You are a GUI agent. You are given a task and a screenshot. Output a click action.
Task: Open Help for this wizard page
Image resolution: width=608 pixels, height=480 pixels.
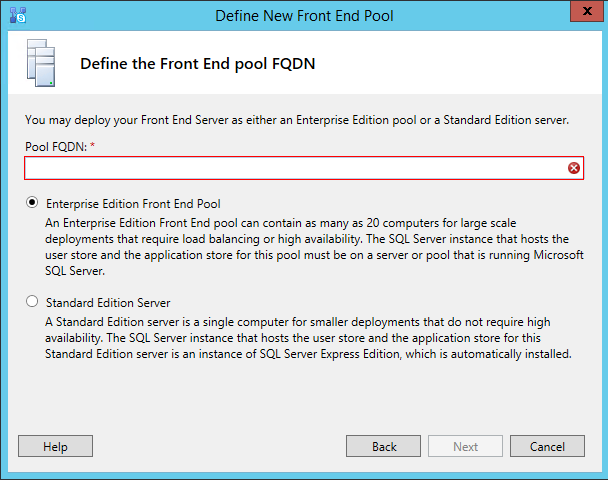coord(55,447)
